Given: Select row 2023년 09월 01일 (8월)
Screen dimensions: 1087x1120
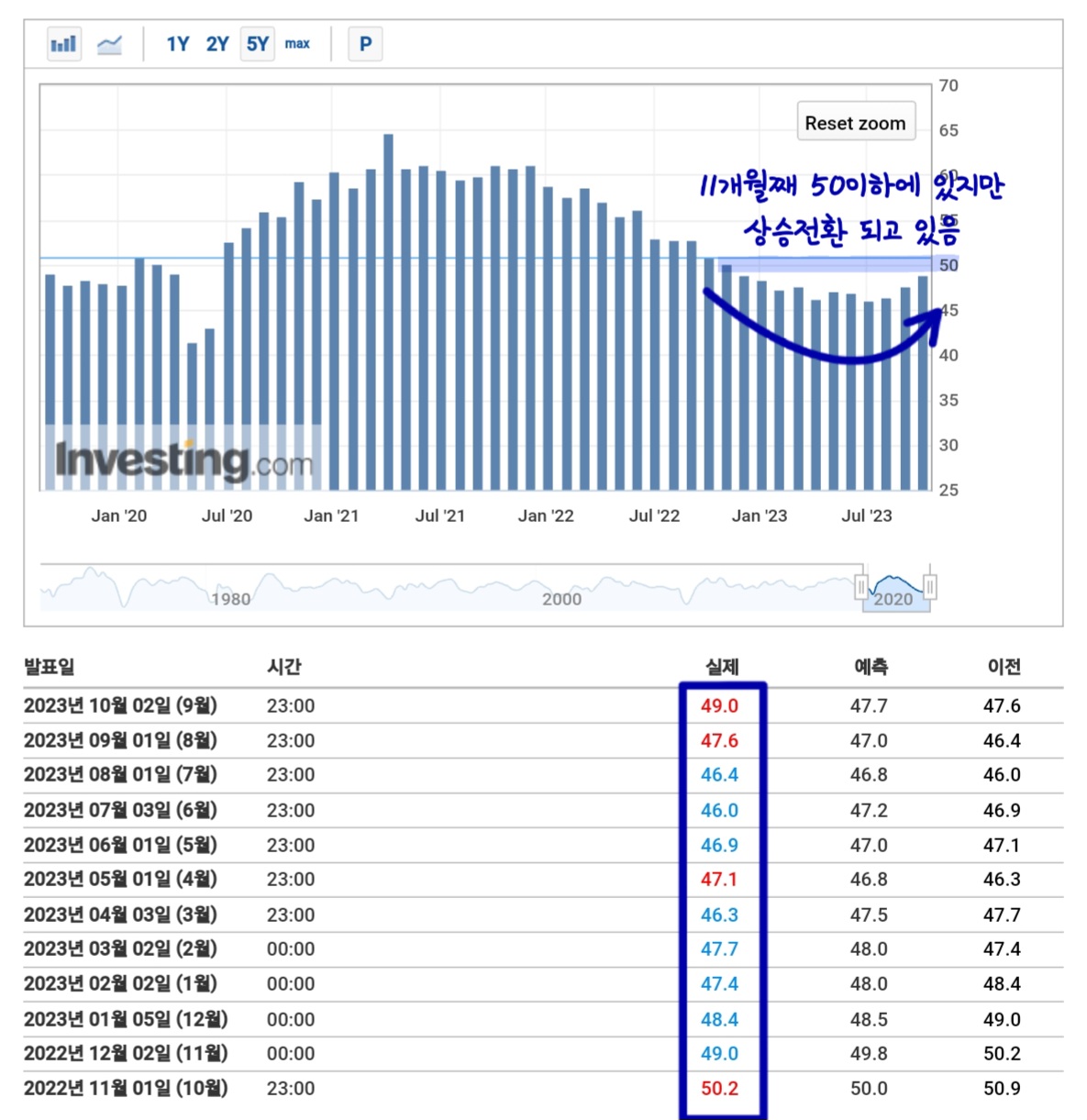Looking at the screenshot, I should point(543,740).
